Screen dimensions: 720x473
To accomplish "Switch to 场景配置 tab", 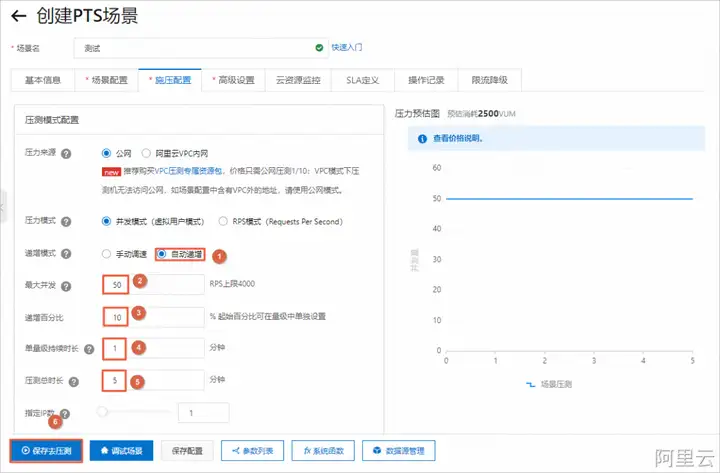I will click(x=107, y=80).
